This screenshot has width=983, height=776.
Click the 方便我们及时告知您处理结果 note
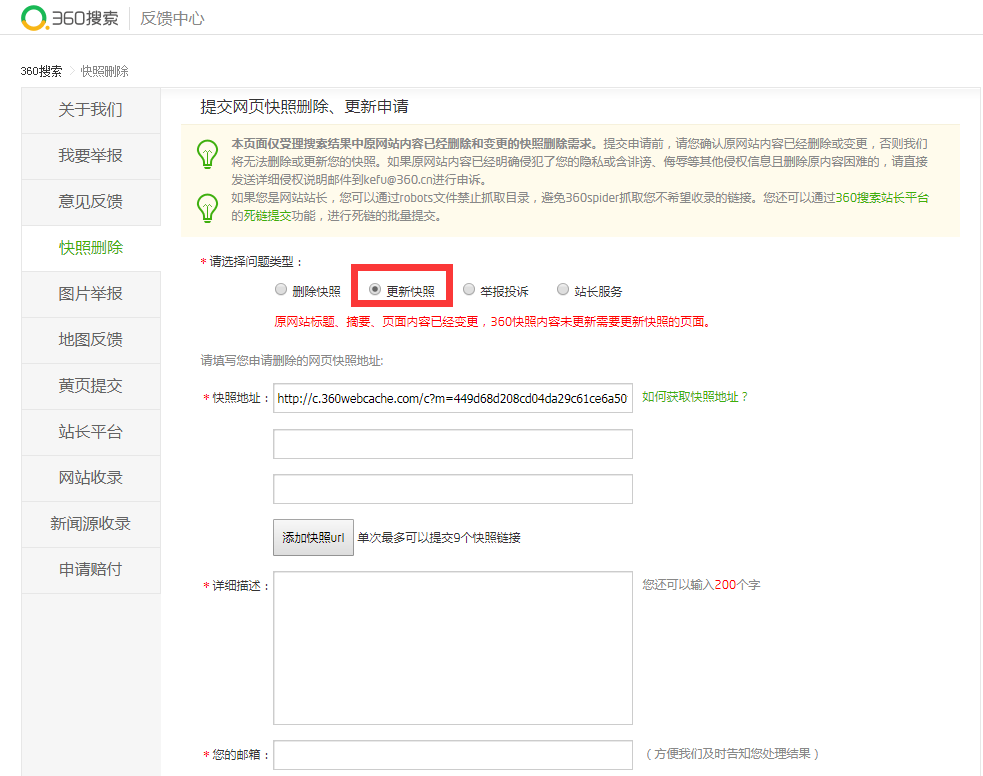coord(732,754)
